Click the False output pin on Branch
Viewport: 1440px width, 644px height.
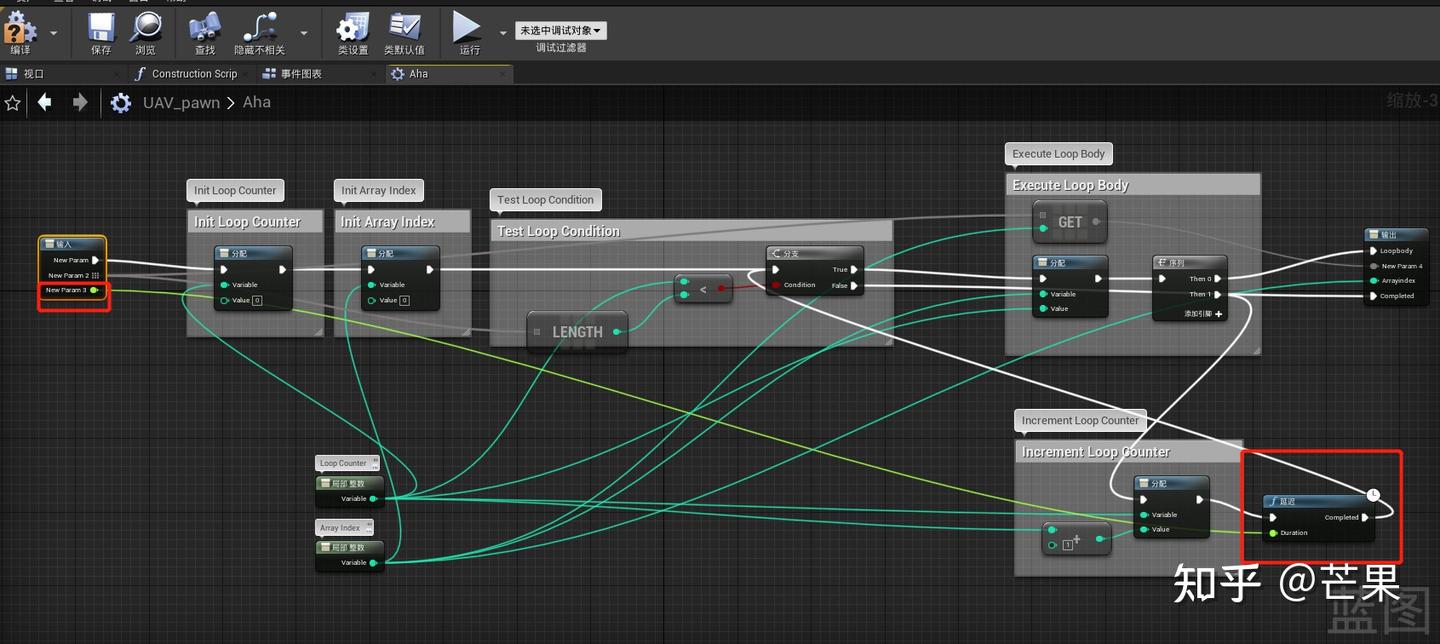(854, 286)
